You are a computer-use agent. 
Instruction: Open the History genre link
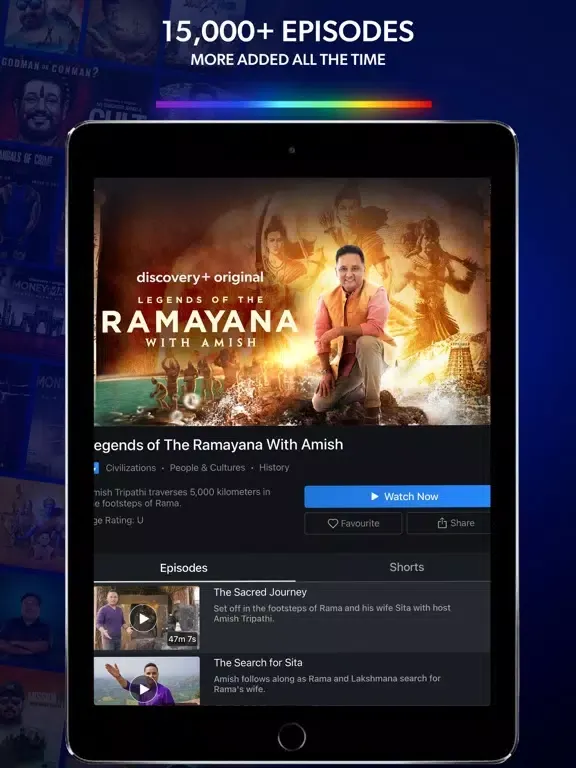[274, 468]
